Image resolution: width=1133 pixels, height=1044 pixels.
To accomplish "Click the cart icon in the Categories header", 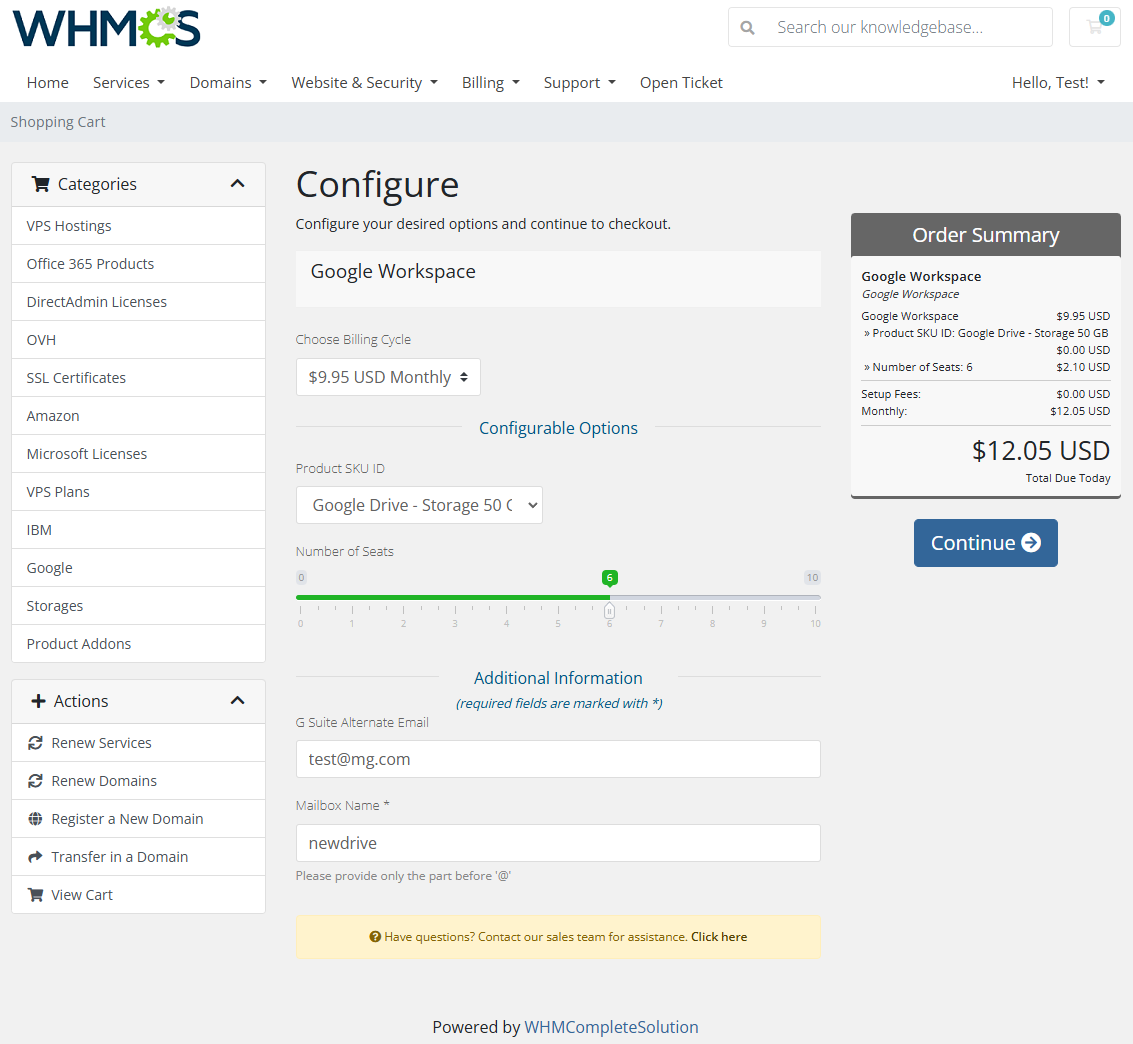I will click(x=40, y=184).
